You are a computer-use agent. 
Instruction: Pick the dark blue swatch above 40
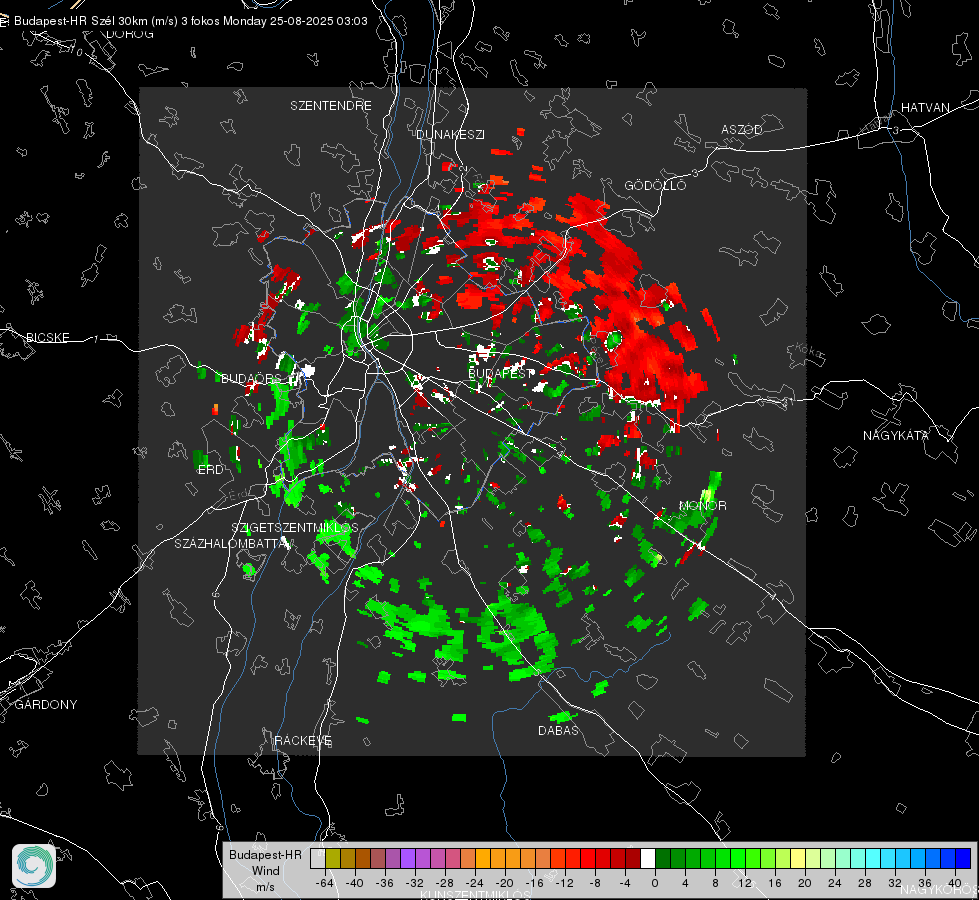pos(963,858)
